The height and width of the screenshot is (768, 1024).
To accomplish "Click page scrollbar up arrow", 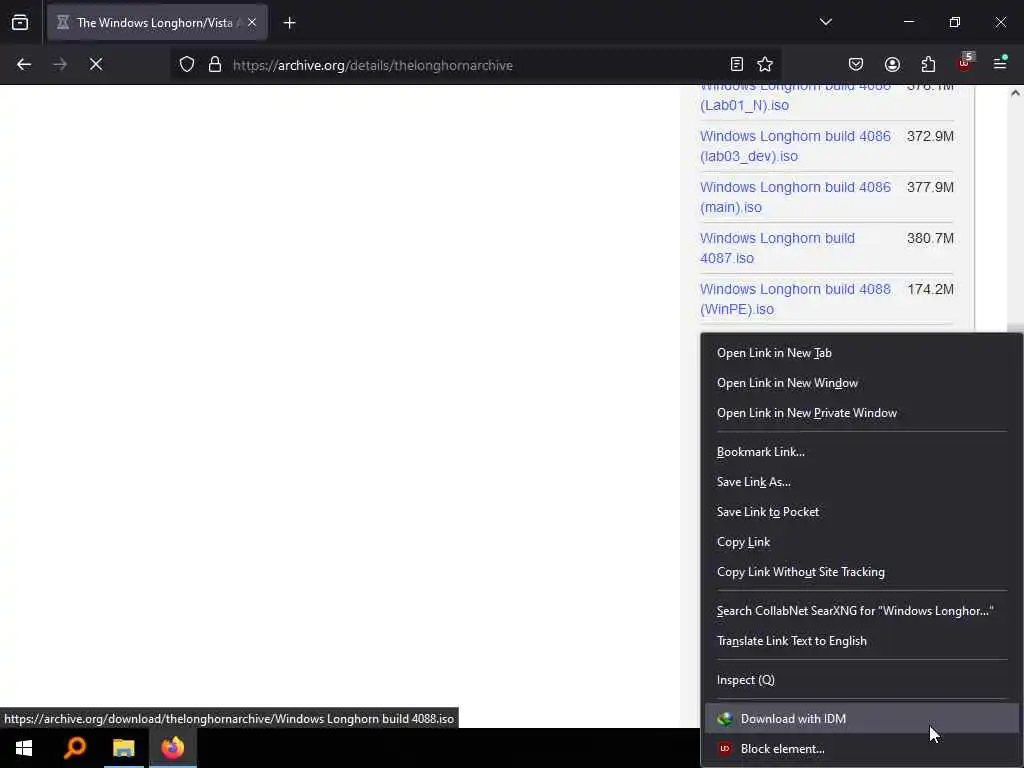I will click(x=1015, y=93).
